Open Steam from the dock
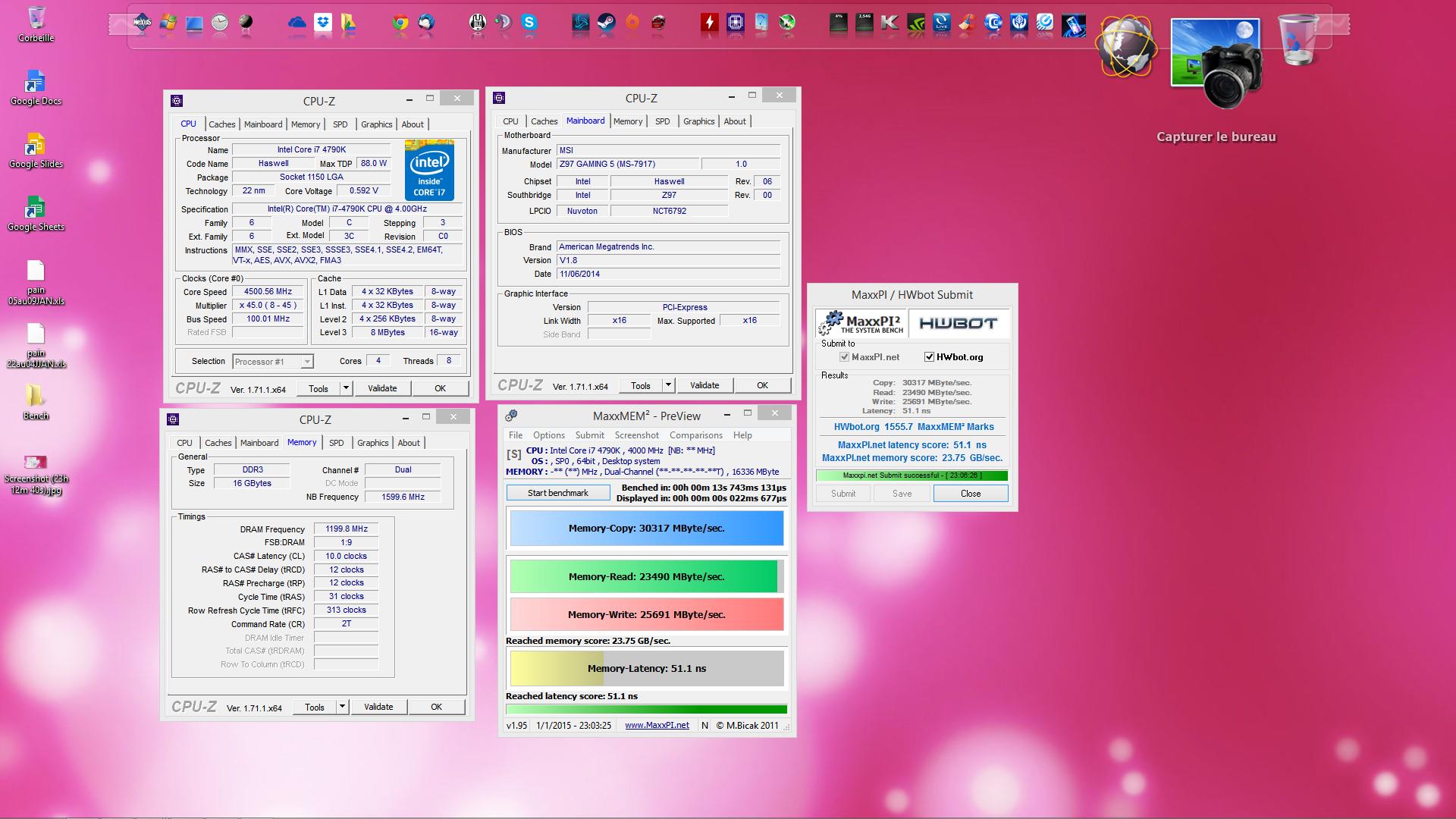The image size is (1456, 819). 607,23
